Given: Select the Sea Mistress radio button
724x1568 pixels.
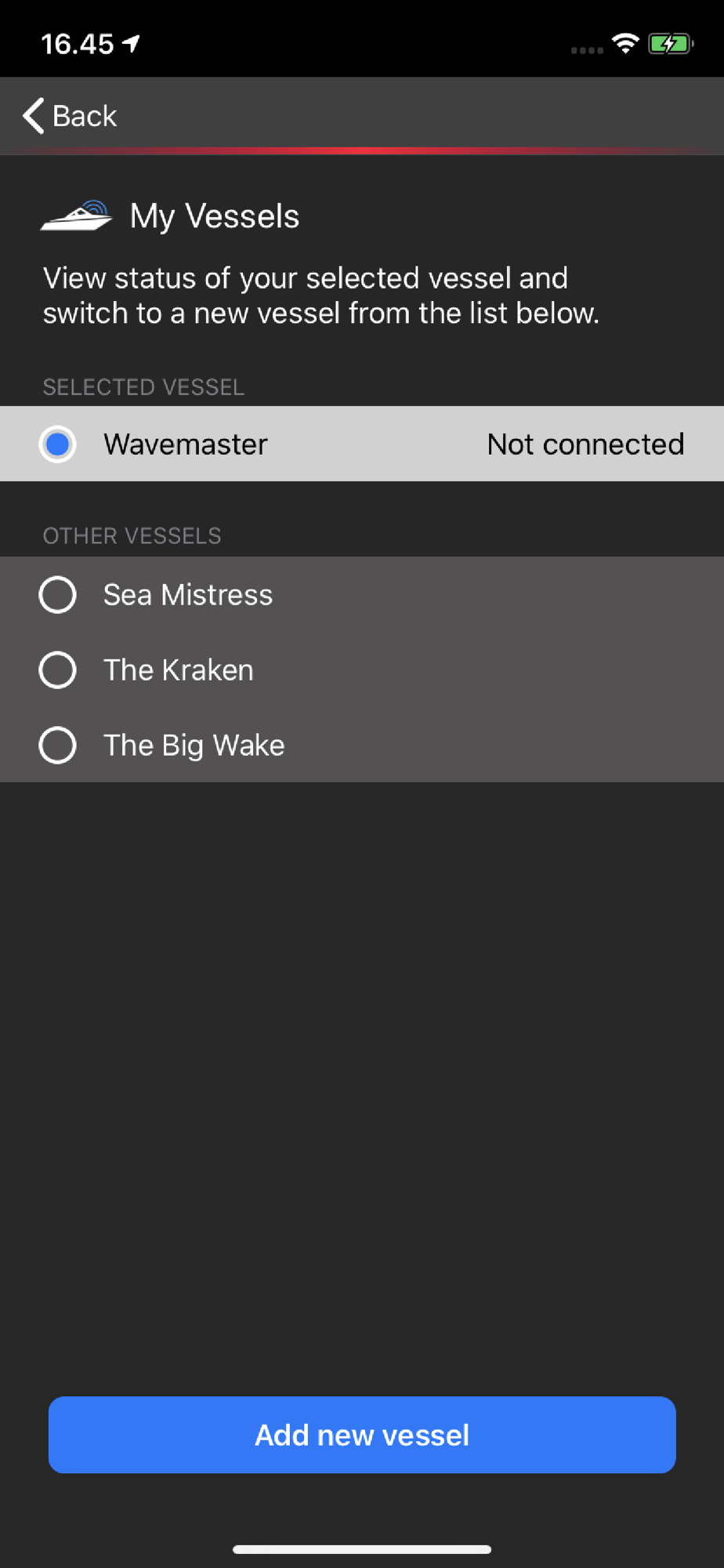Looking at the screenshot, I should click(x=57, y=594).
